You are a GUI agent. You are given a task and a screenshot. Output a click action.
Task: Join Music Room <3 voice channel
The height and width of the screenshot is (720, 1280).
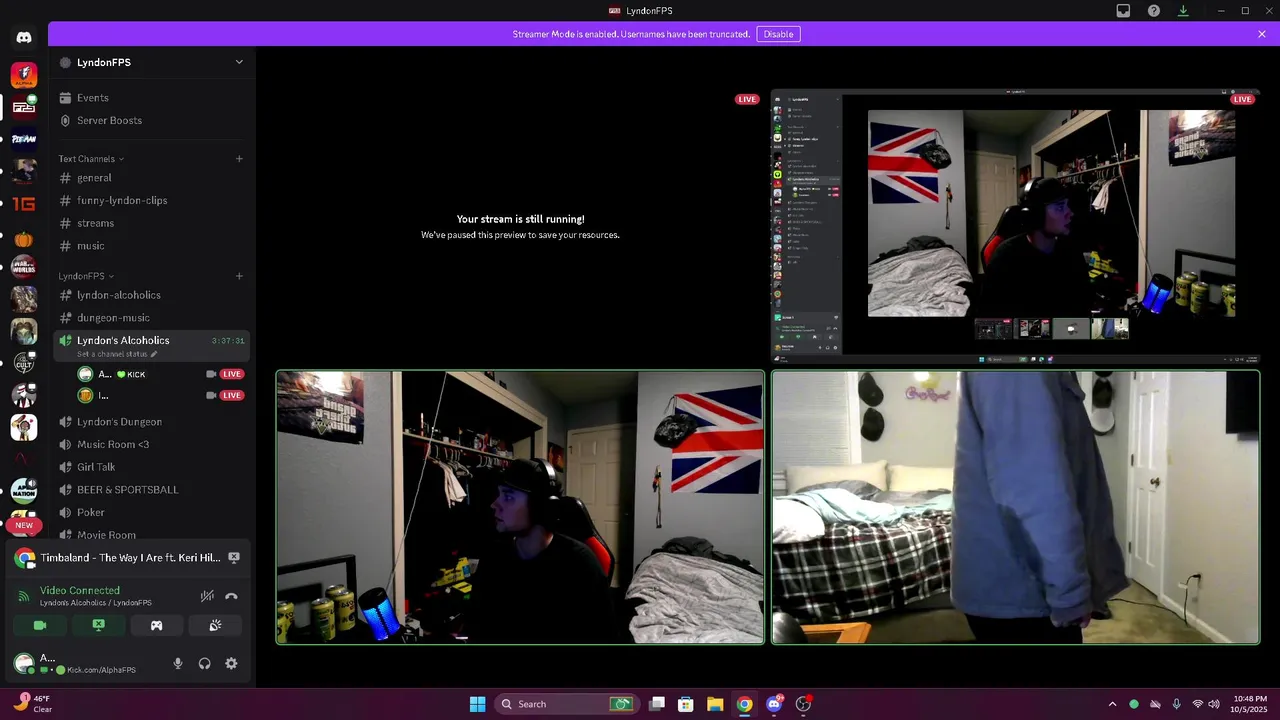click(152, 444)
